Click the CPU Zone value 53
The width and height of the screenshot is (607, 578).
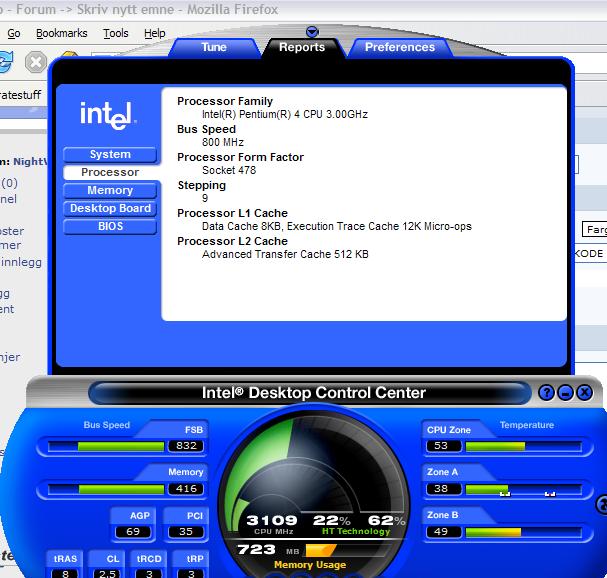(444, 446)
